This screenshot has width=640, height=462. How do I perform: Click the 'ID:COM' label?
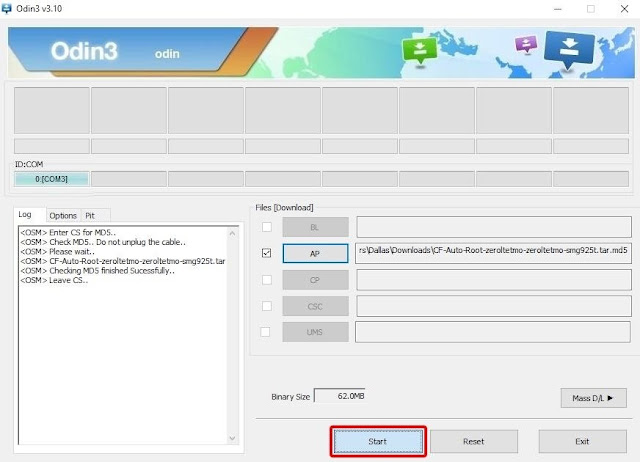point(29,164)
